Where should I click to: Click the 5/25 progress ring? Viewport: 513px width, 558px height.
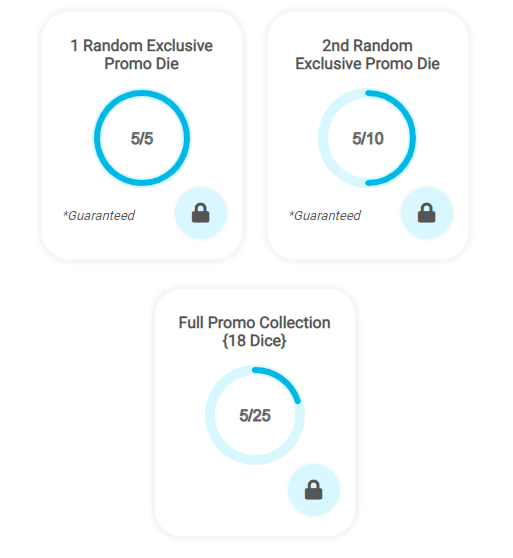255,415
